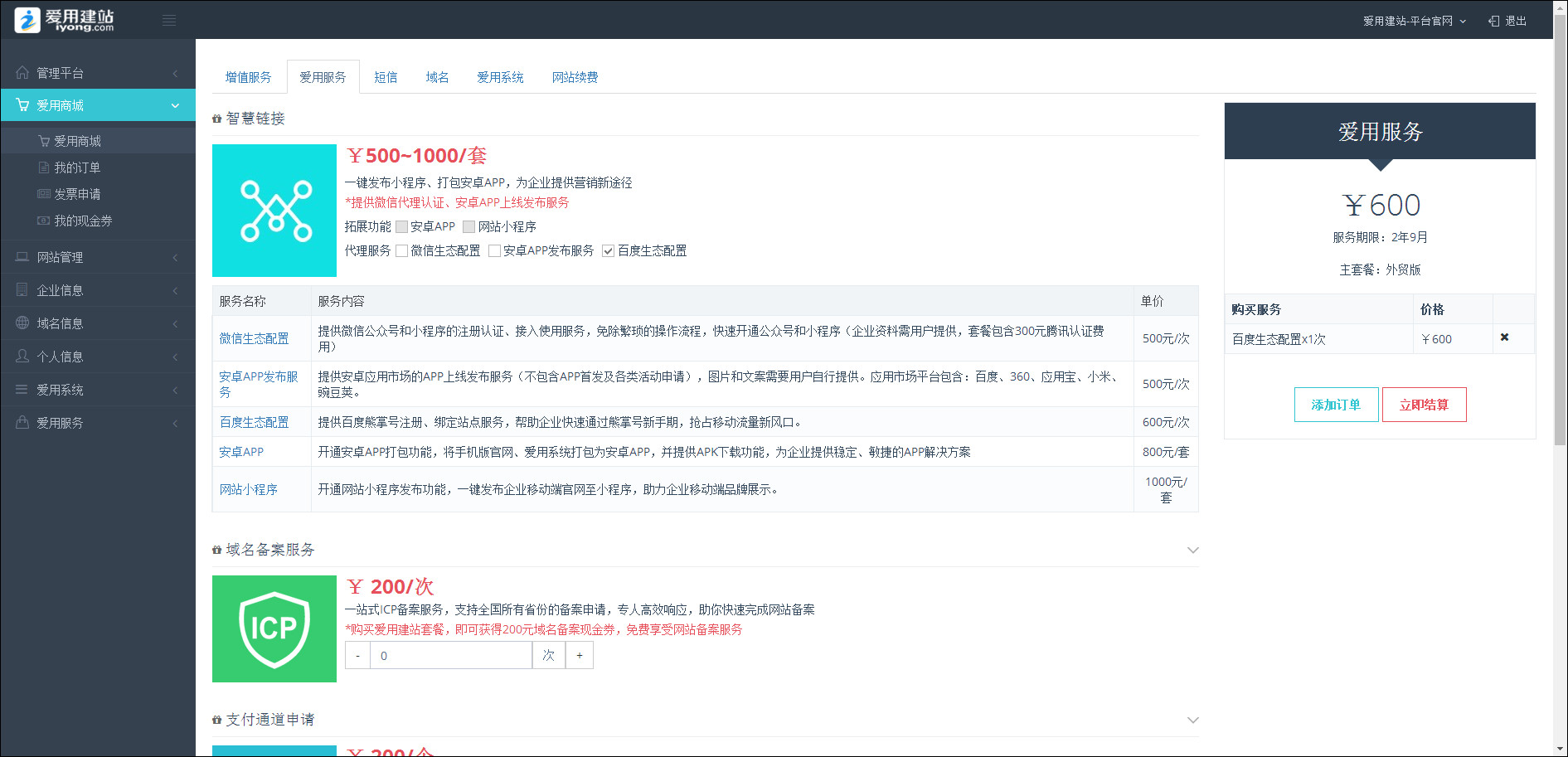The width and height of the screenshot is (1568, 757).
Task: Click the home icon beside 管理平台
Action: (22, 72)
